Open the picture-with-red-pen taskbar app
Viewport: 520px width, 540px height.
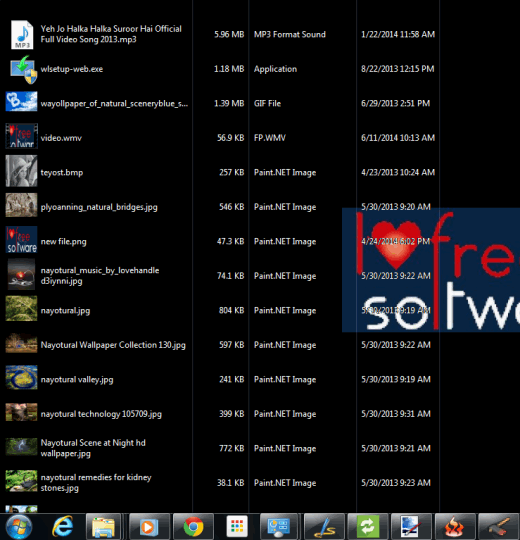point(411,527)
